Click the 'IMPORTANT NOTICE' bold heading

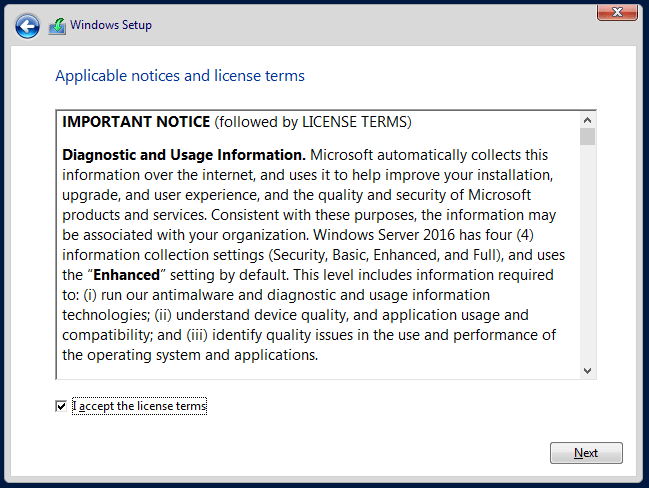pyautogui.click(x=136, y=122)
